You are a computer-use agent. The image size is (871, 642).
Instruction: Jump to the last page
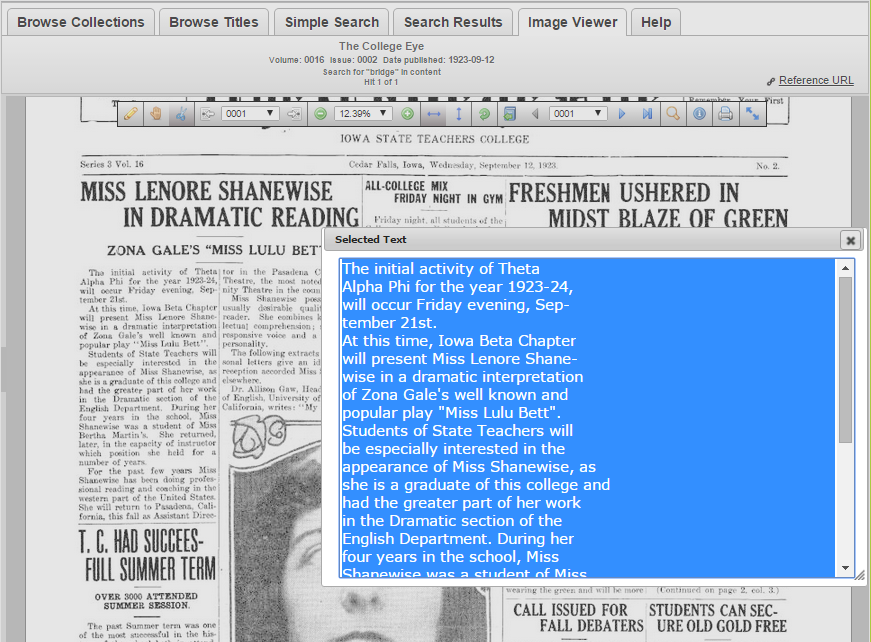click(647, 114)
